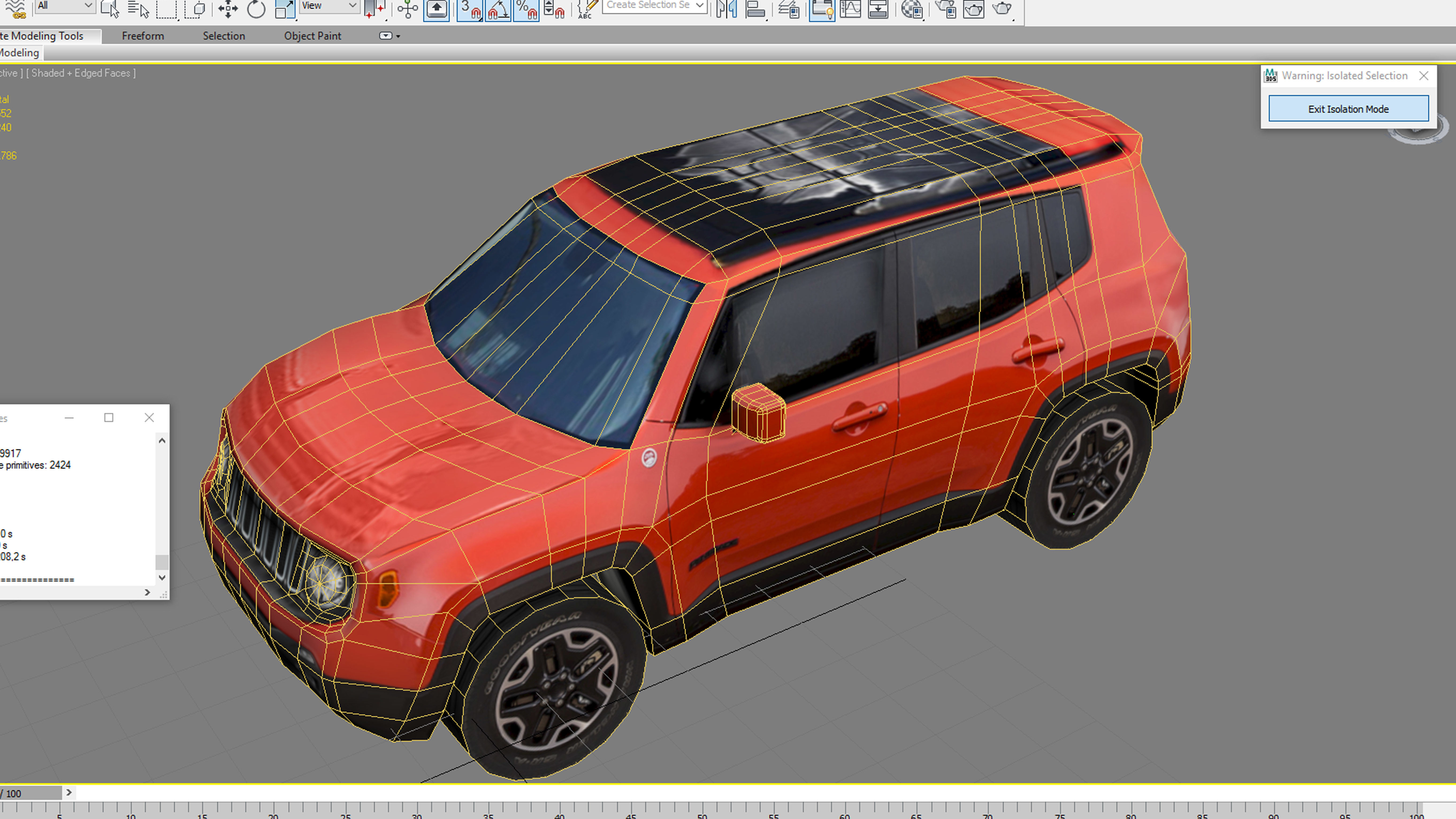Viewport: 1456px width, 819px height.
Task: Activate the Select and Rotate tool
Action: pyautogui.click(x=256, y=9)
